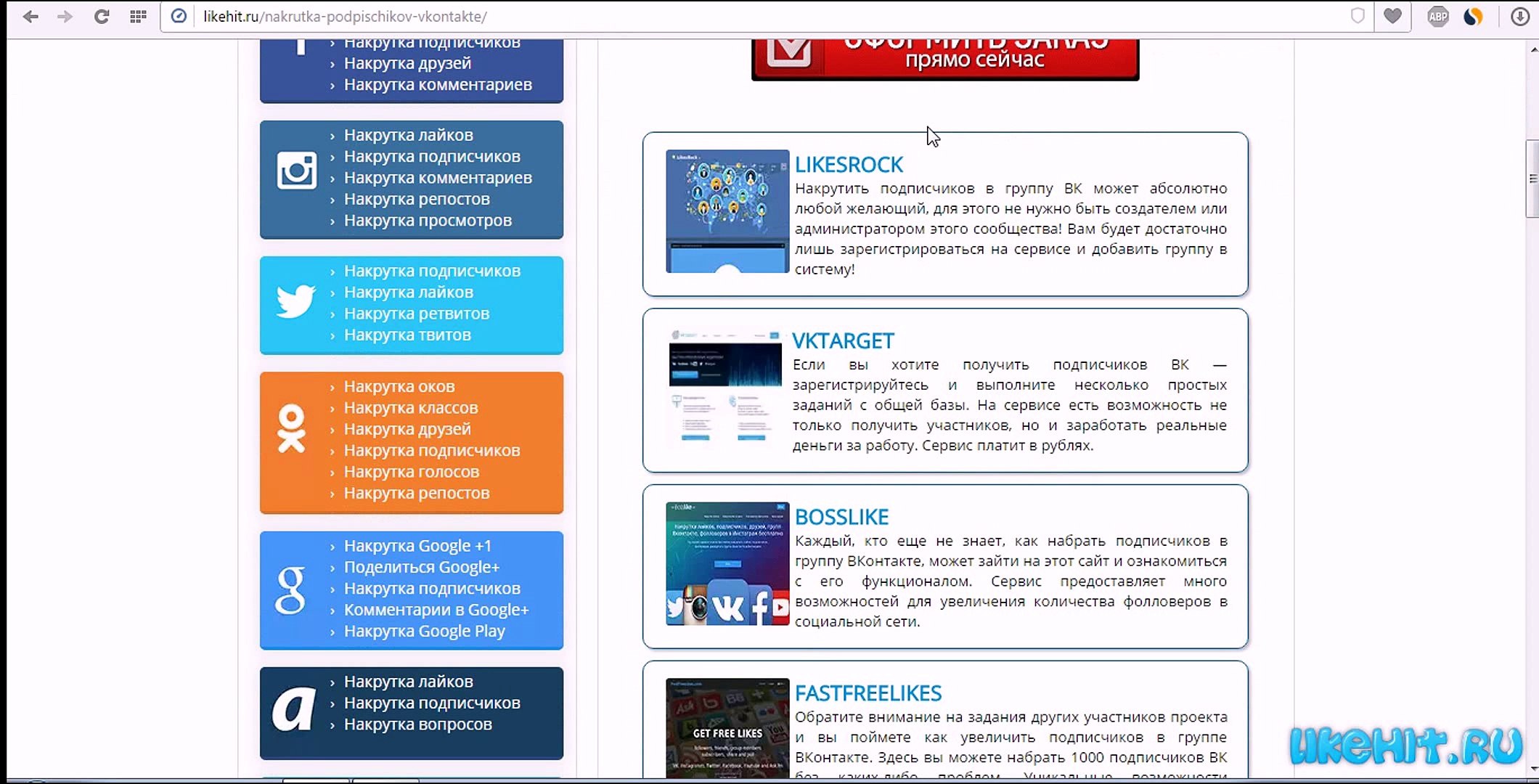This screenshot has height=784, width=1539.
Task: Open the downloads arrow icon
Action: pos(1520,17)
